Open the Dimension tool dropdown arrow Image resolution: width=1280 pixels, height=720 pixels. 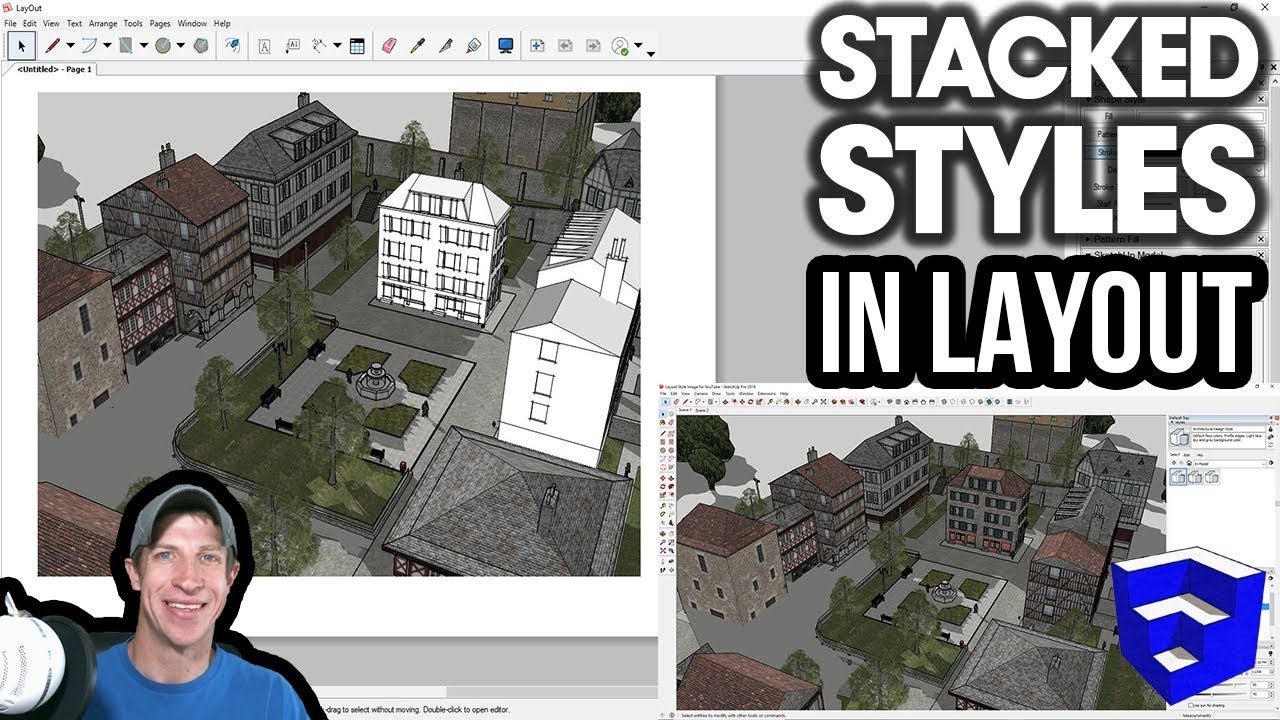click(337, 45)
